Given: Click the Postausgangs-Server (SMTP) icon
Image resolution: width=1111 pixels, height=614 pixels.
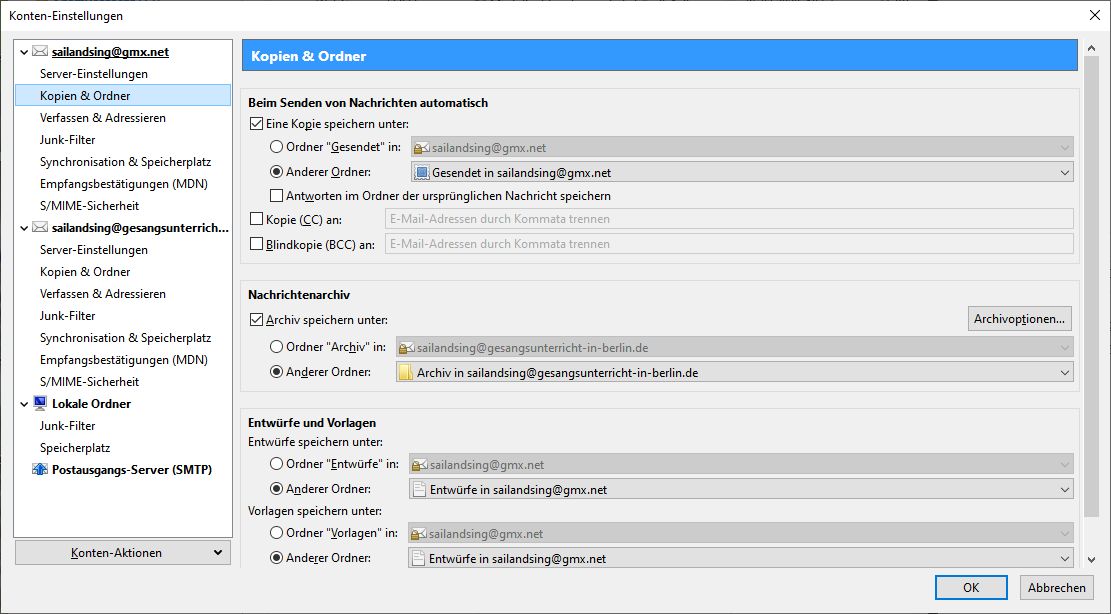Looking at the screenshot, I should point(40,469).
